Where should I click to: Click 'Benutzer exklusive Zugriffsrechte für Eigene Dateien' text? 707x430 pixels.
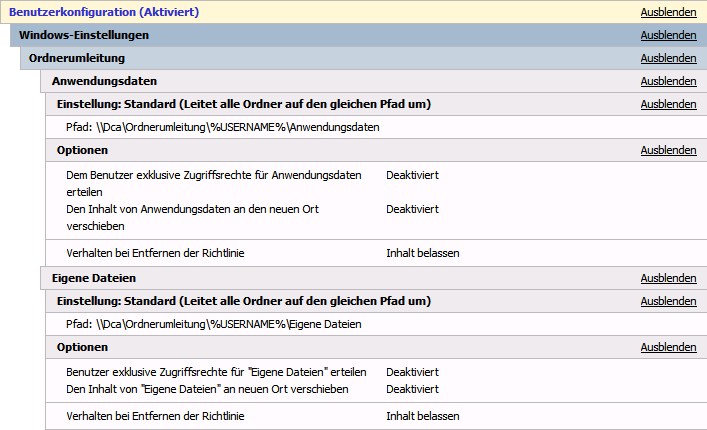tap(215, 372)
